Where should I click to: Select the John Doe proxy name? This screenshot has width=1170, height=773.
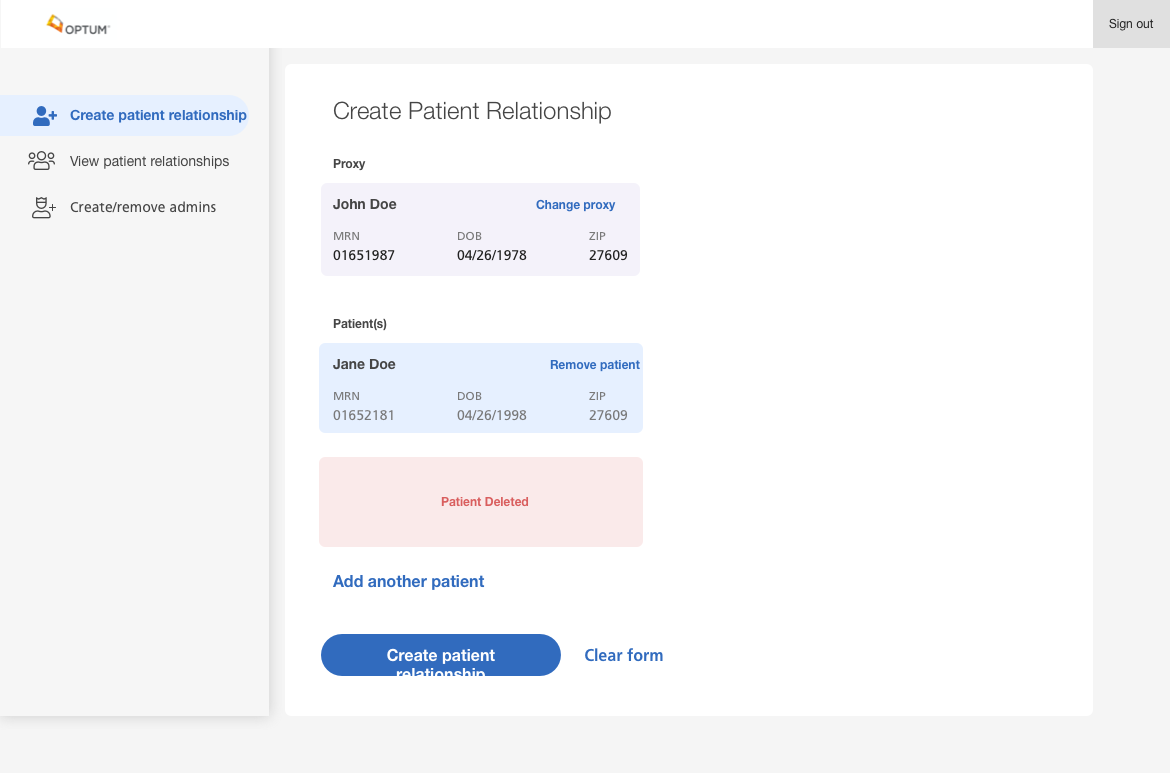coord(365,204)
